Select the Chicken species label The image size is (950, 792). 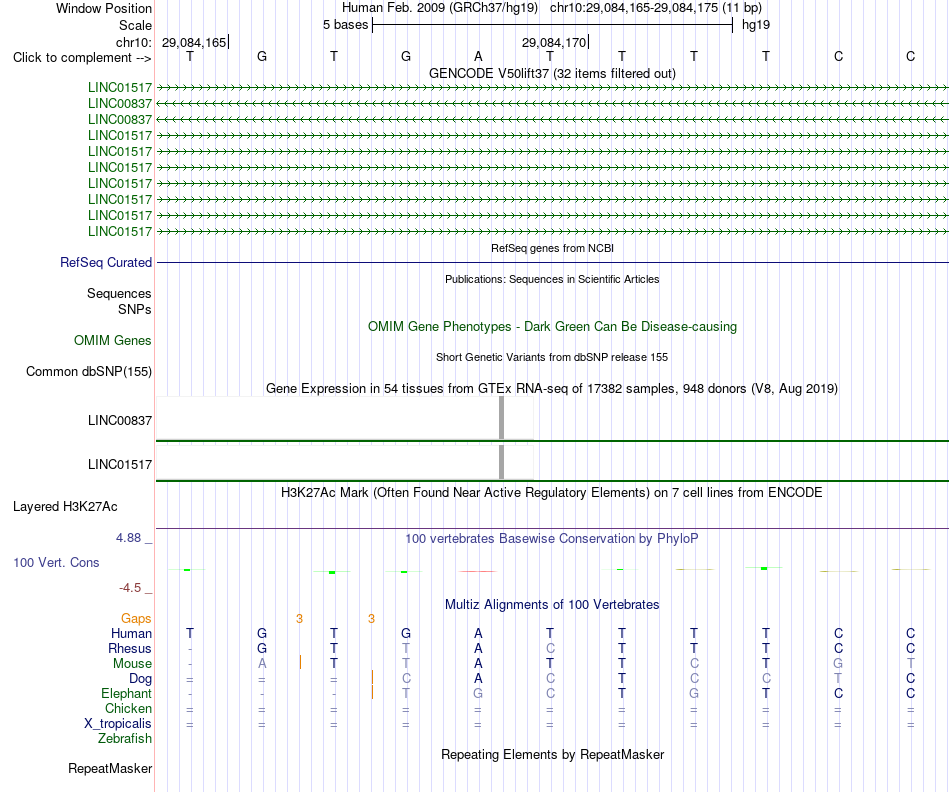(128, 709)
